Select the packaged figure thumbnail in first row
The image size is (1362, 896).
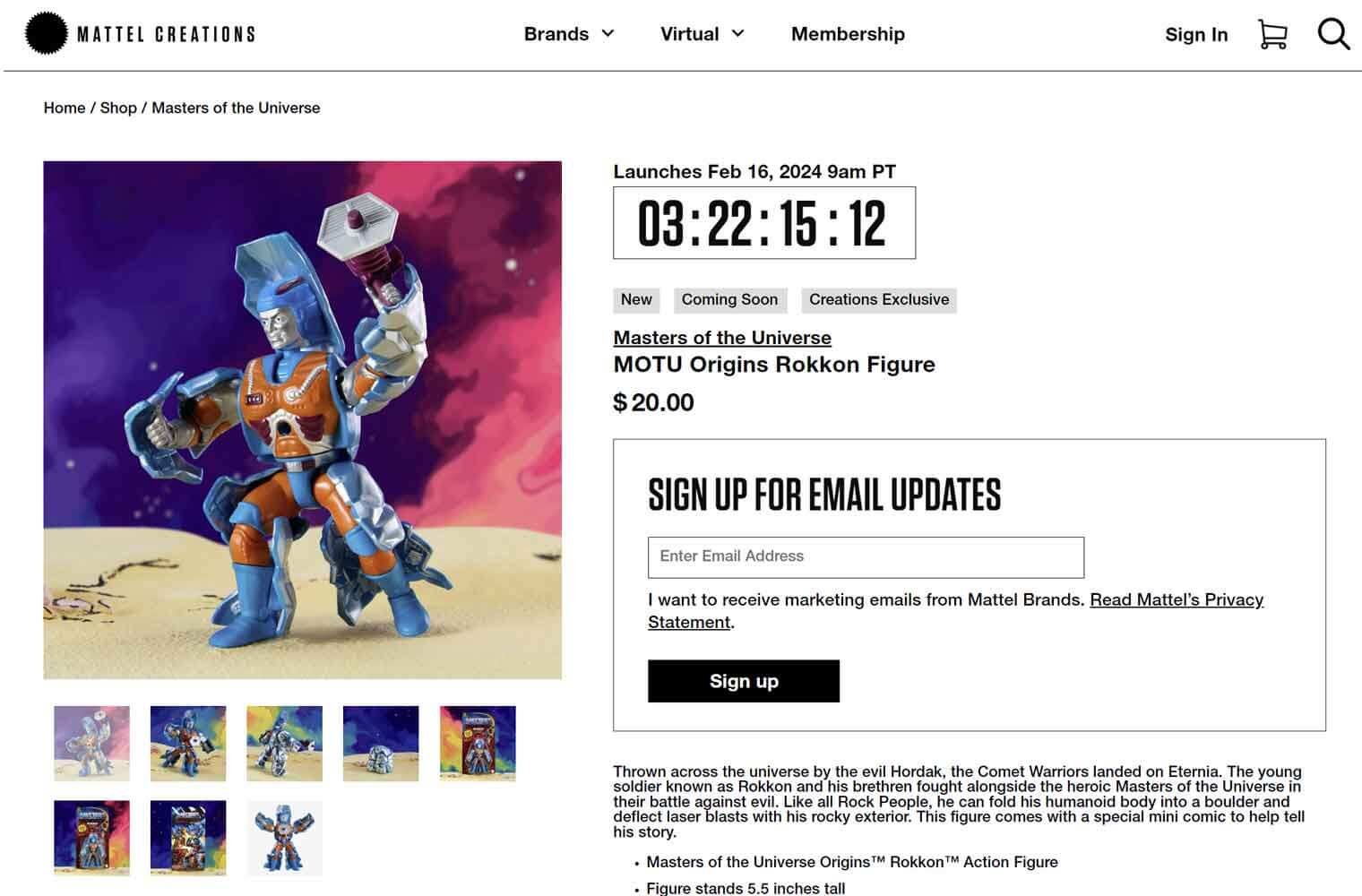tap(478, 744)
